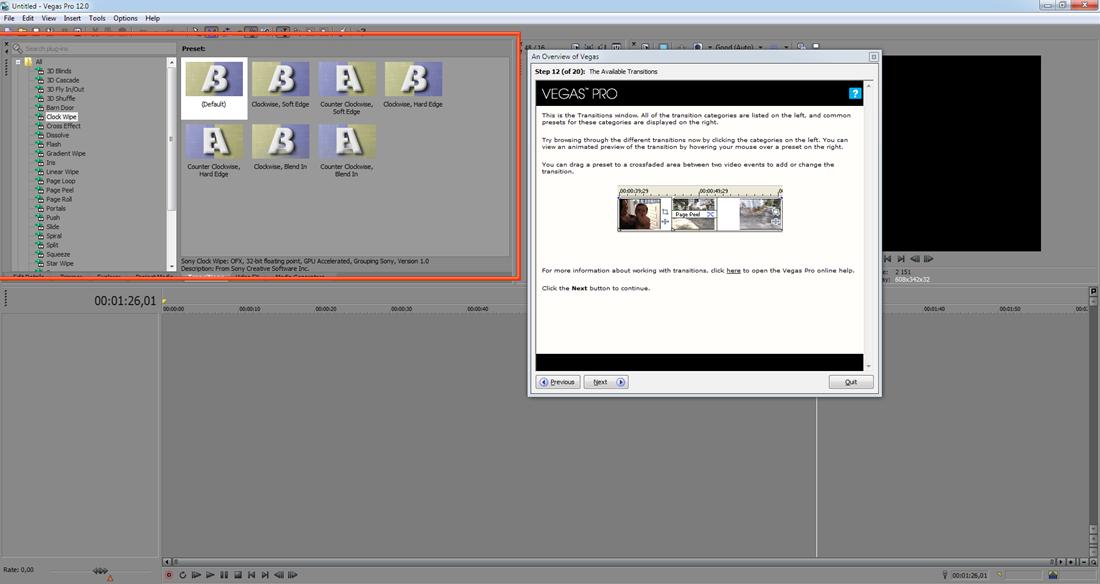Collapse the All transitions folder
1100x584 pixels.
18,62
